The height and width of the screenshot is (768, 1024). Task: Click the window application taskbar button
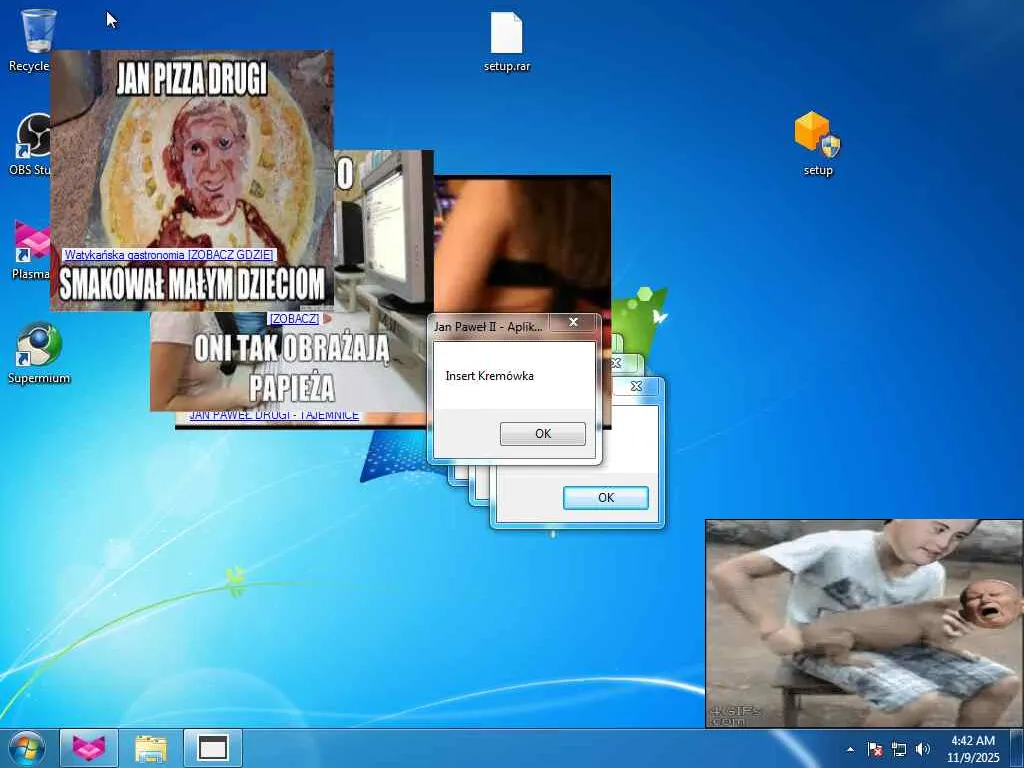click(213, 748)
